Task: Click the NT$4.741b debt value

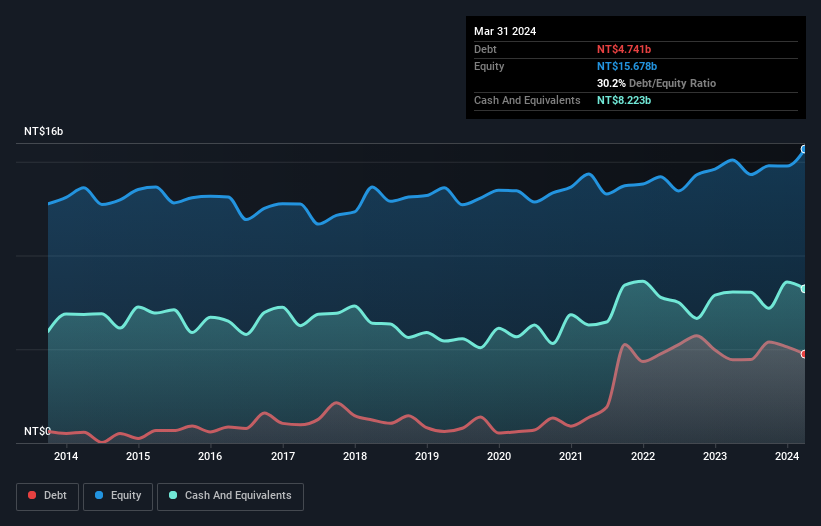Action: coord(624,49)
